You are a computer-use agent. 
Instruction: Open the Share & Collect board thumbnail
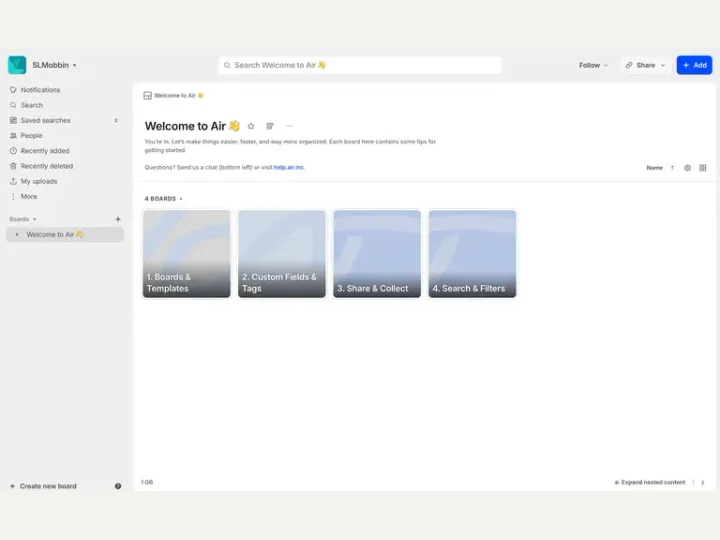click(x=377, y=254)
